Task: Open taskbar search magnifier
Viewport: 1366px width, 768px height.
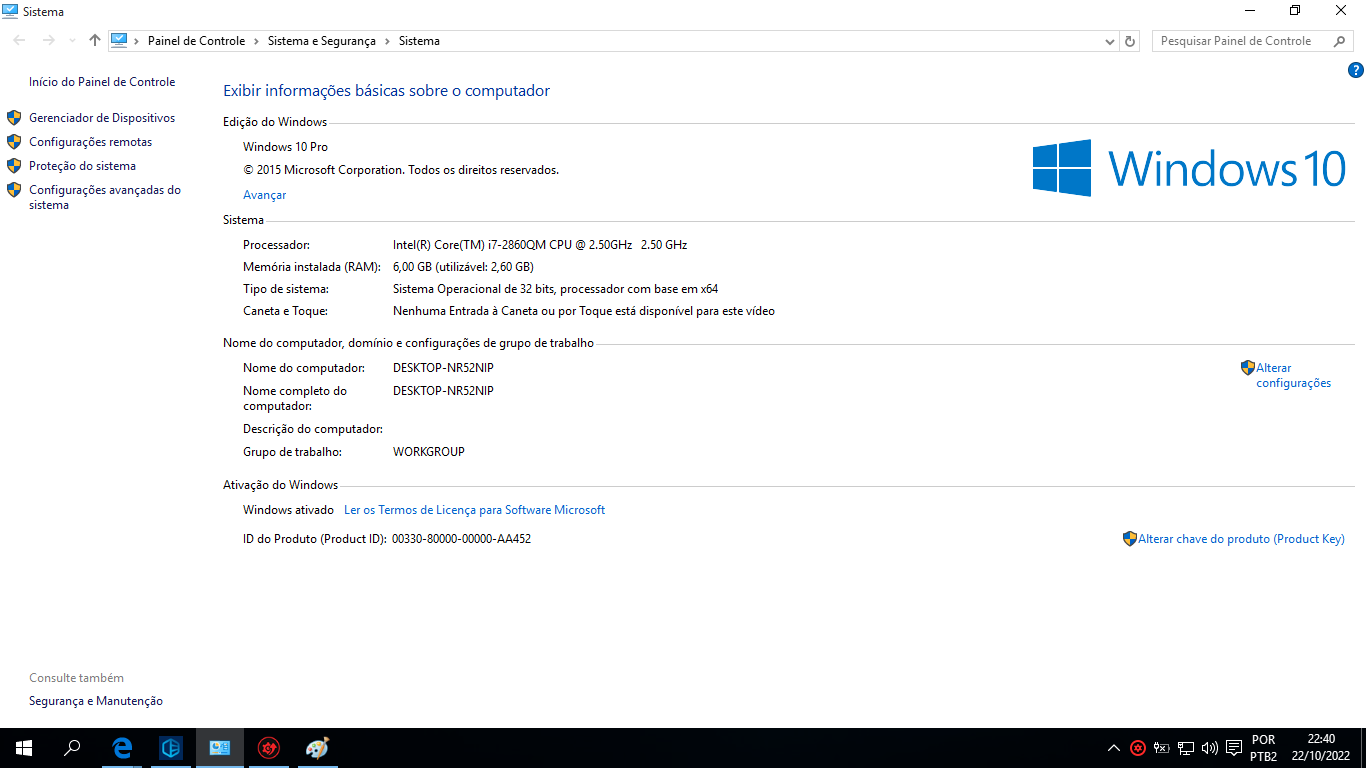Action: click(x=72, y=747)
